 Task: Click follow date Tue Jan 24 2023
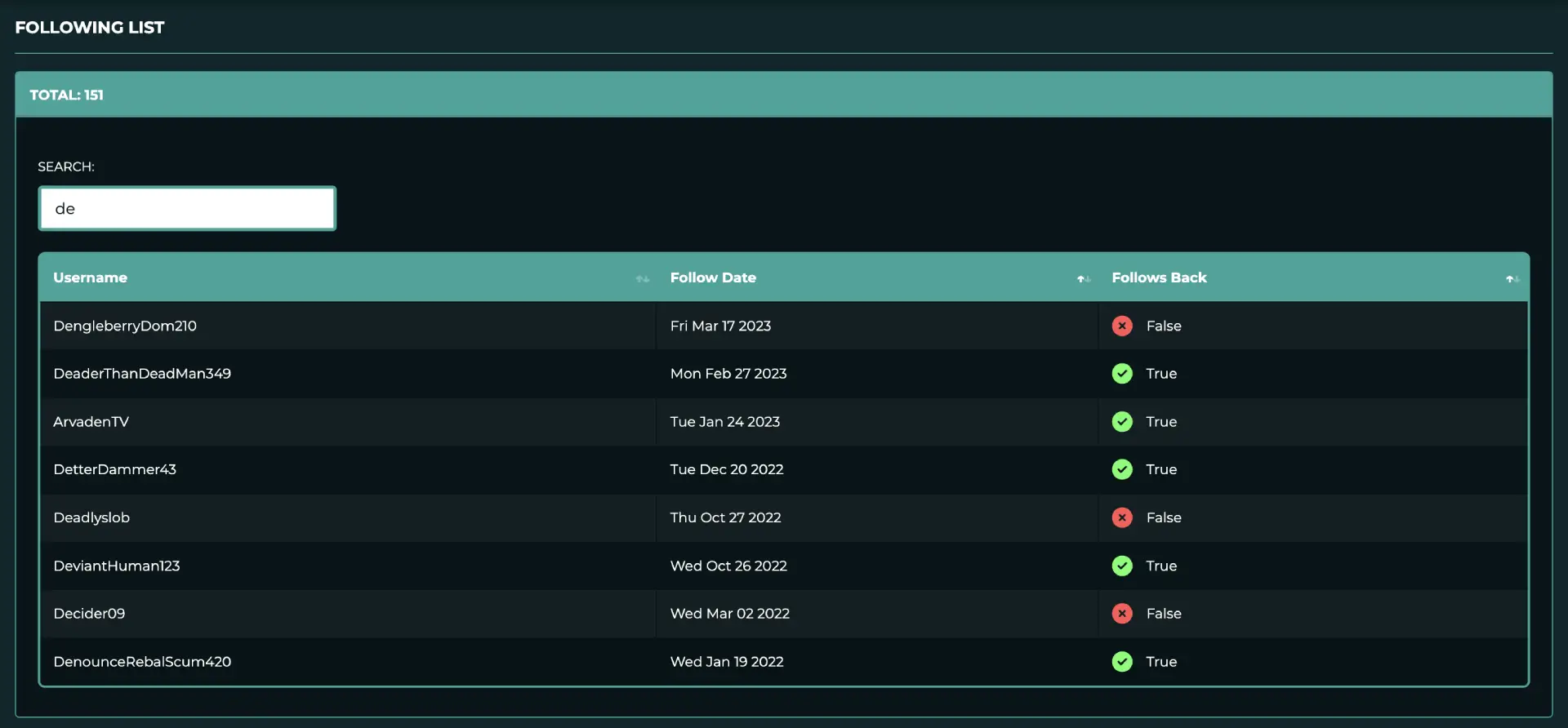tap(725, 422)
